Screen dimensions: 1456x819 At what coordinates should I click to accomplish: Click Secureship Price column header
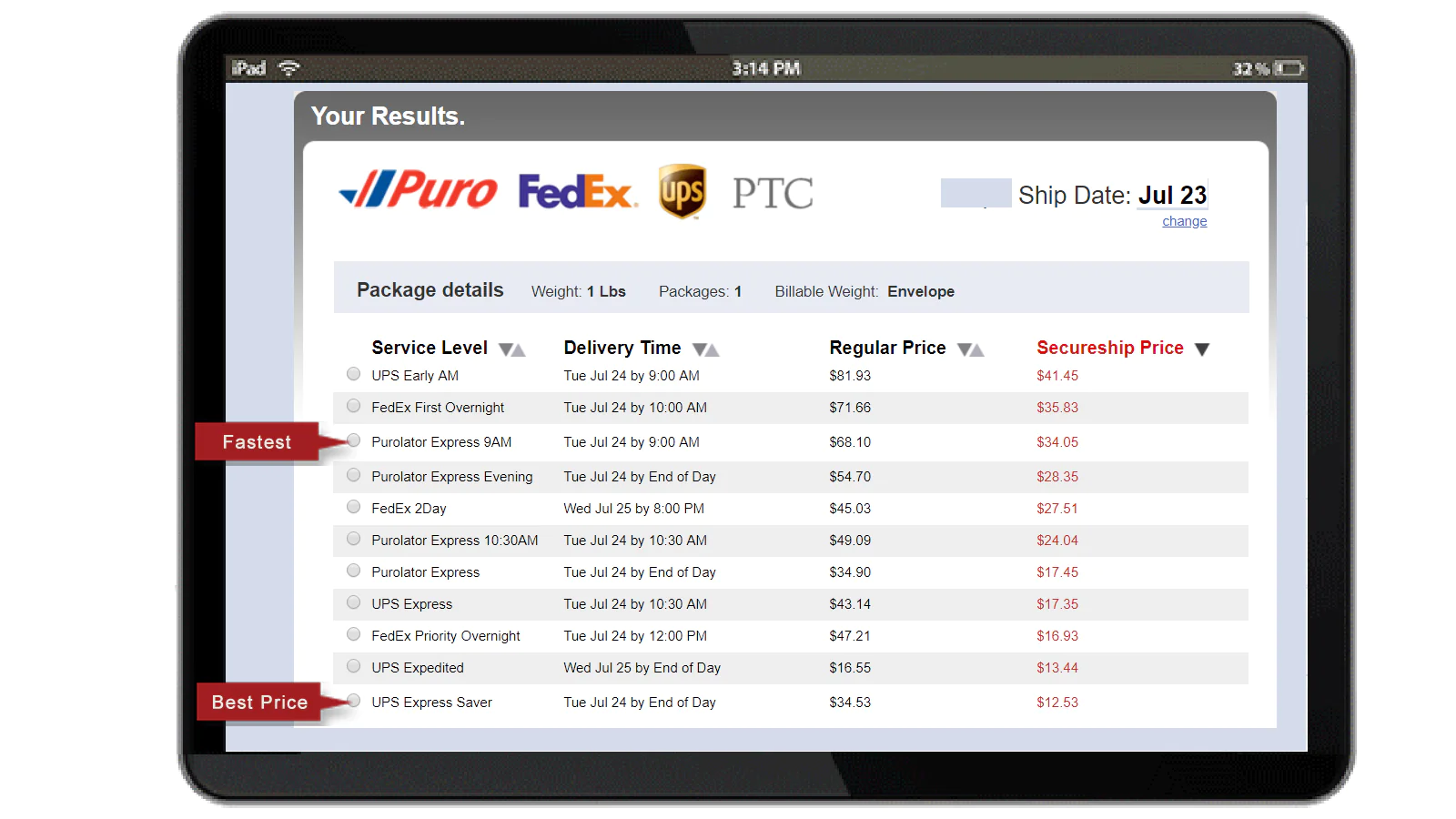pyautogui.click(x=1110, y=348)
